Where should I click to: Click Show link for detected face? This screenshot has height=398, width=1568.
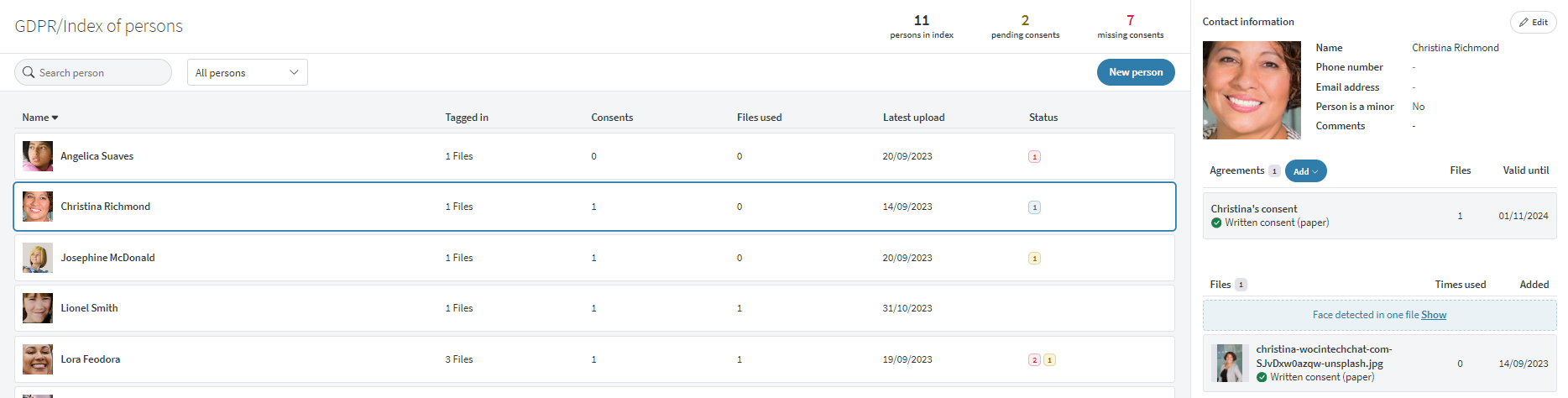pos(1434,315)
